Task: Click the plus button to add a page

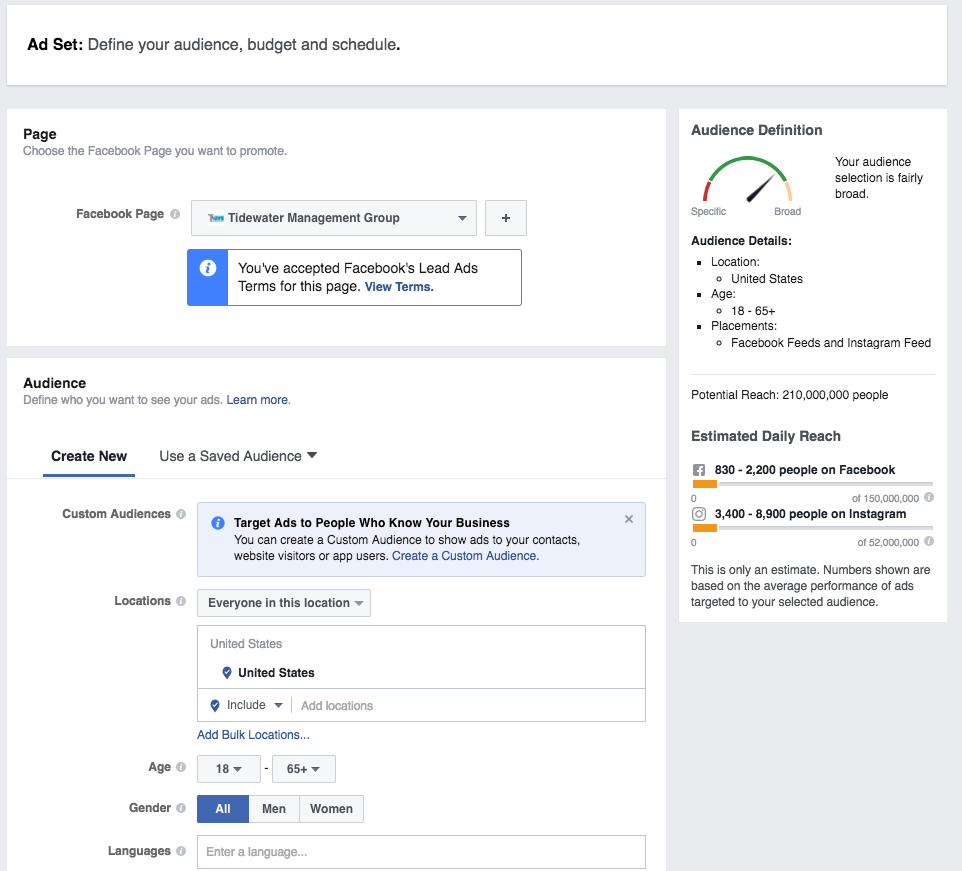Action: pyautogui.click(x=506, y=218)
